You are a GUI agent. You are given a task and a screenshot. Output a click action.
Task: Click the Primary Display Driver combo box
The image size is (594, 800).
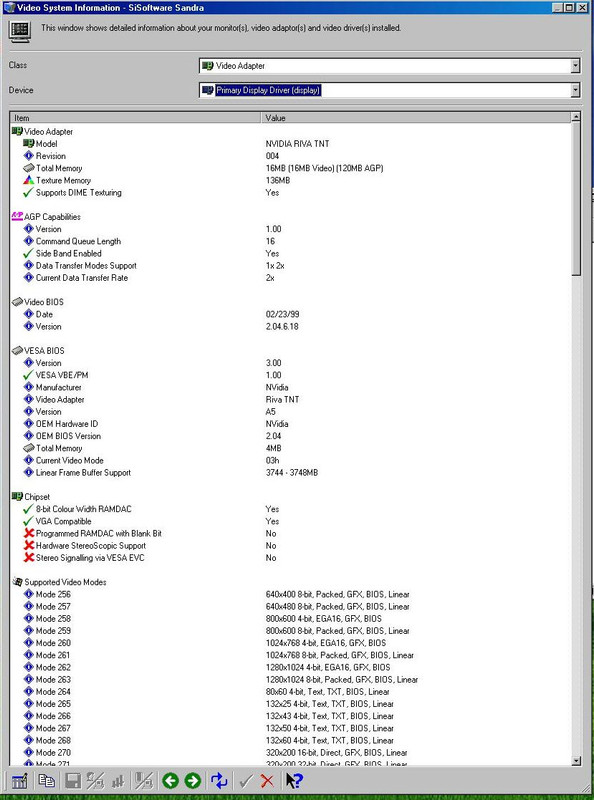389,90
